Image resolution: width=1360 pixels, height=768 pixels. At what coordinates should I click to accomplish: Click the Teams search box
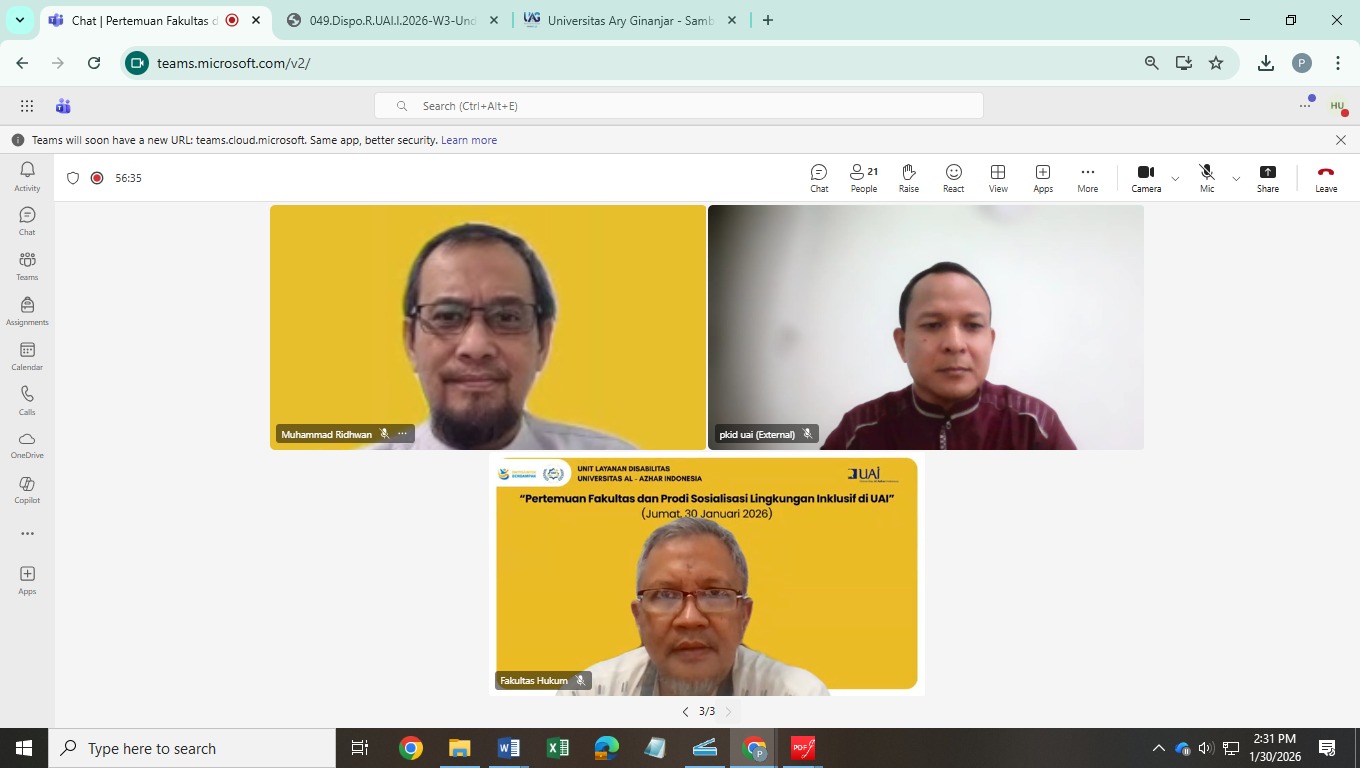[x=678, y=106]
